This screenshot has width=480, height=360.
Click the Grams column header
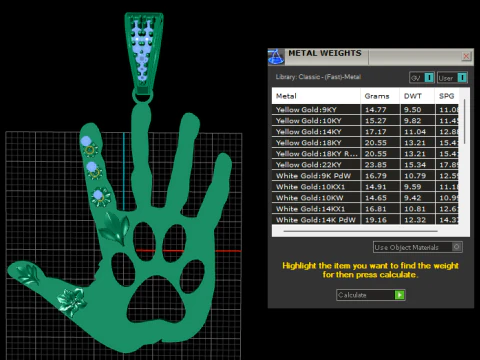pos(380,96)
